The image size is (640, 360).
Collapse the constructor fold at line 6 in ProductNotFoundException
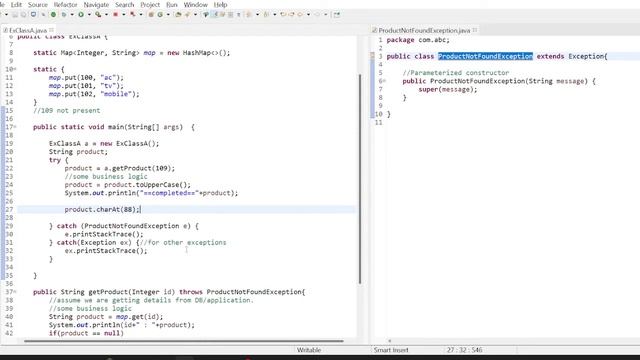tap(384, 81)
